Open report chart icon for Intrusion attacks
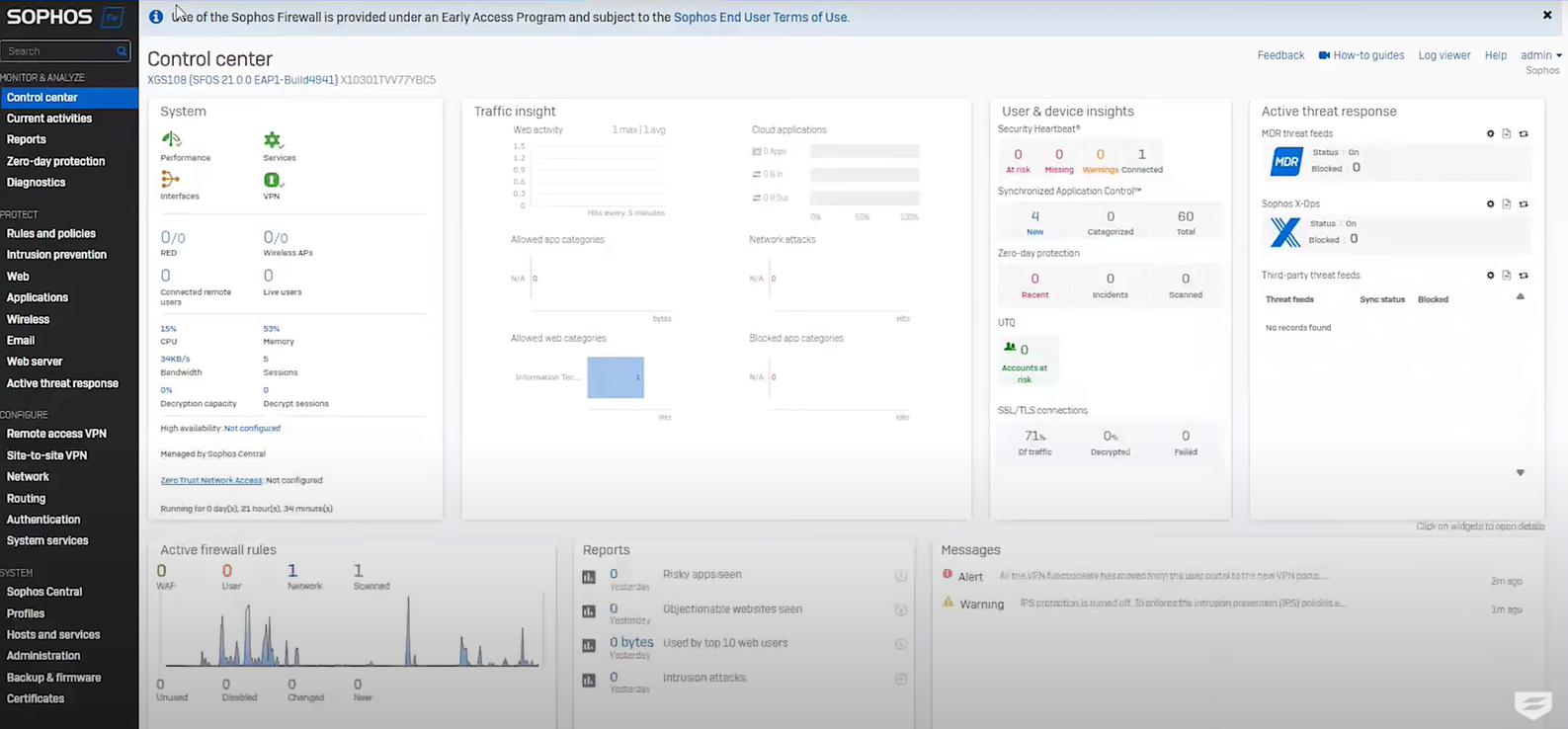 [x=589, y=681]
